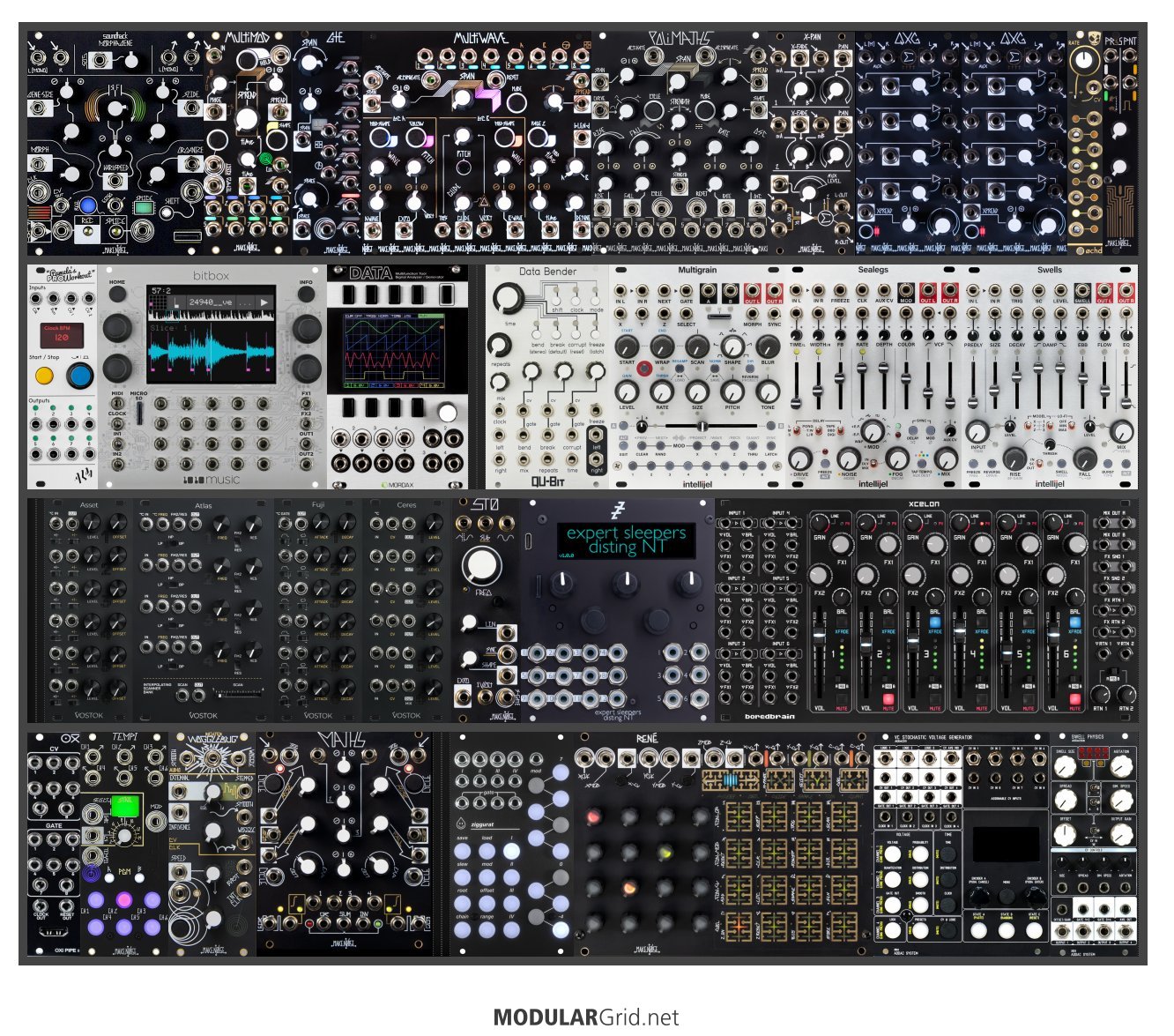Click the Qu-Bit logo under Data Bender
This screenshot has height=1036, width=1174.
tap(547, 482)
